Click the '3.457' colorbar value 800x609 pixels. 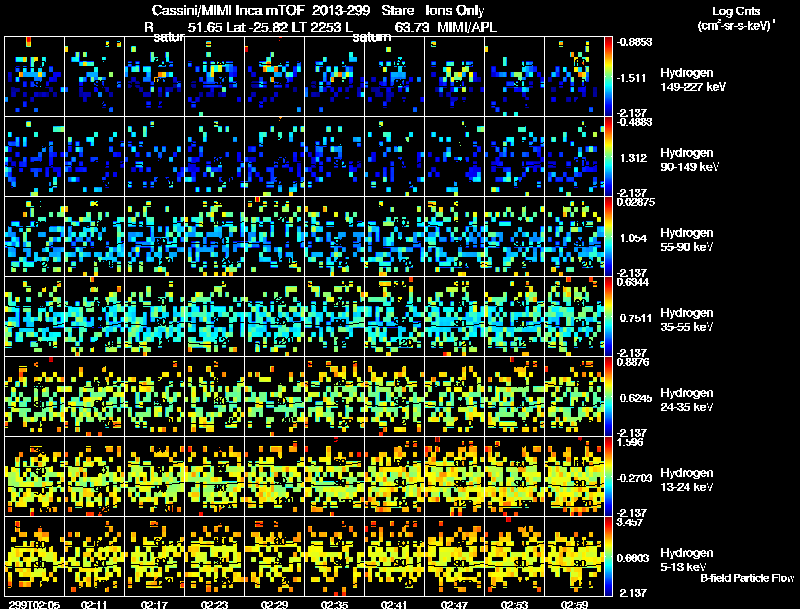(630, 522)
